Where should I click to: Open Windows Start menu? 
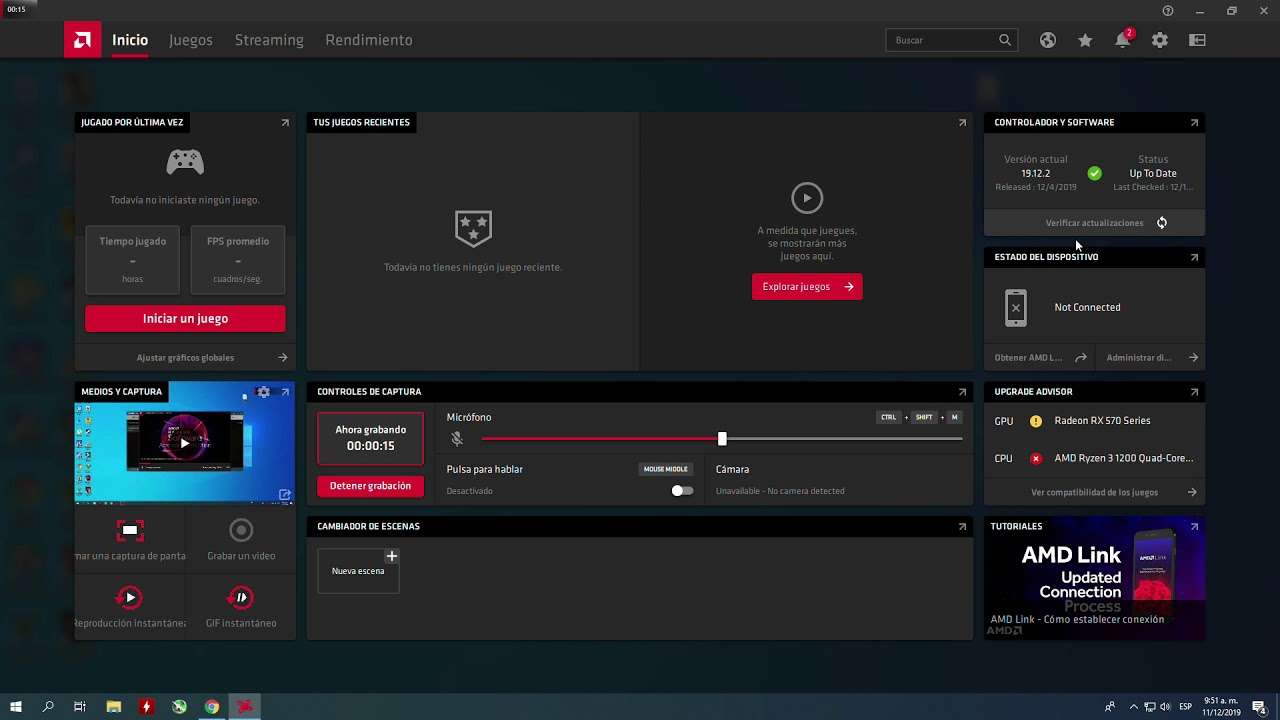click(x=16, y=707)
